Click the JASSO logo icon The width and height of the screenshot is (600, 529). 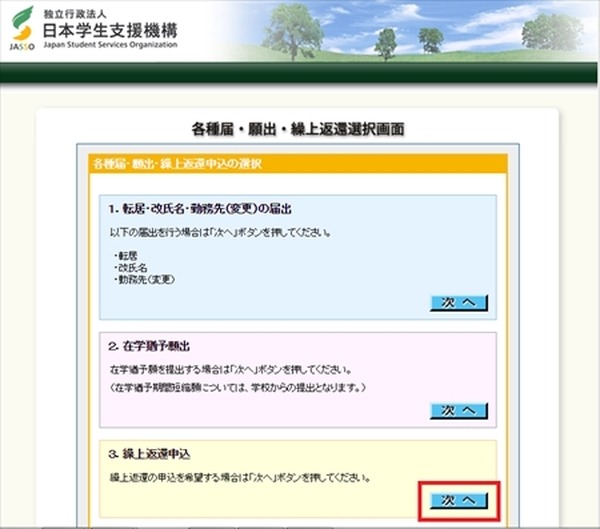coord(22,28)
